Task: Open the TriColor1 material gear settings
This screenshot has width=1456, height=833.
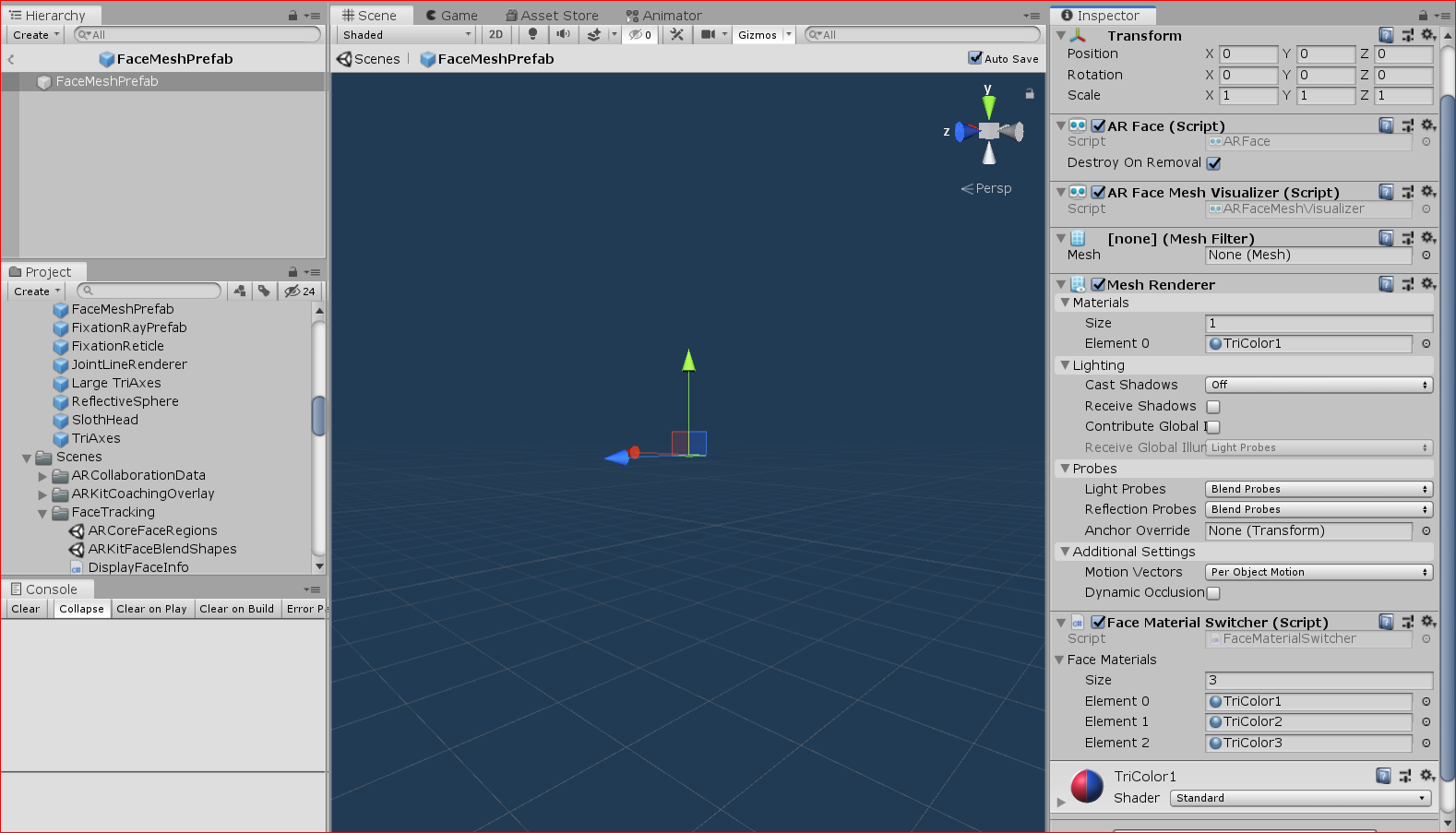Action: (1428, 776)
